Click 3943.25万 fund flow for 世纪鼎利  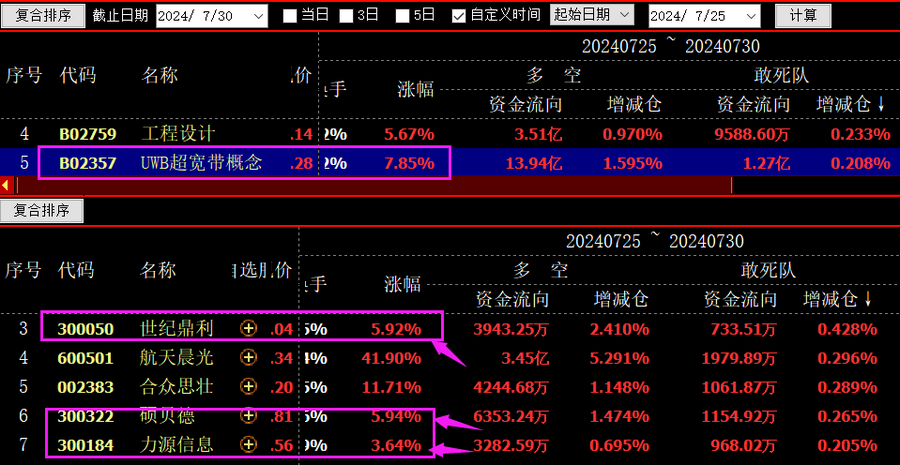click(x=511, y=329)
